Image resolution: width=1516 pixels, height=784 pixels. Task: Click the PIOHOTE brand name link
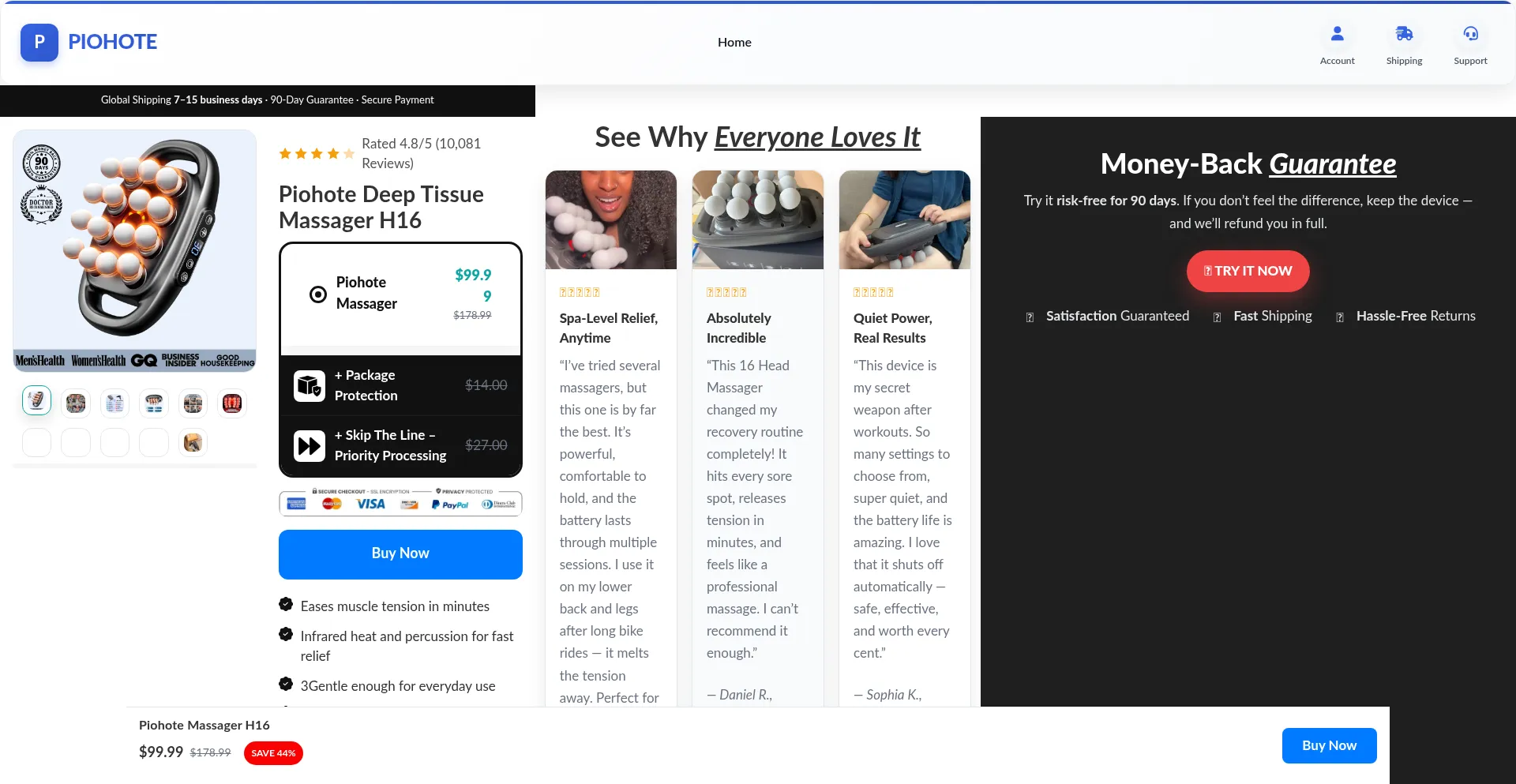pos(112,42)
